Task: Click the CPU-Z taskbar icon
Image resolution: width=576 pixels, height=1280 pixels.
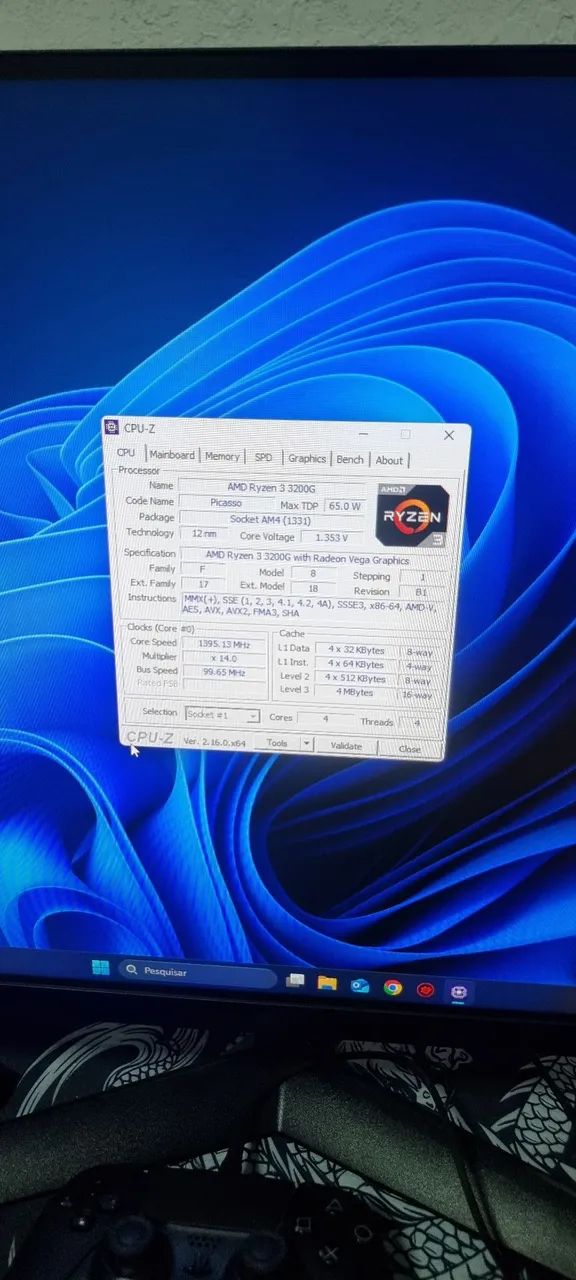Action: [x=459, y=993]
